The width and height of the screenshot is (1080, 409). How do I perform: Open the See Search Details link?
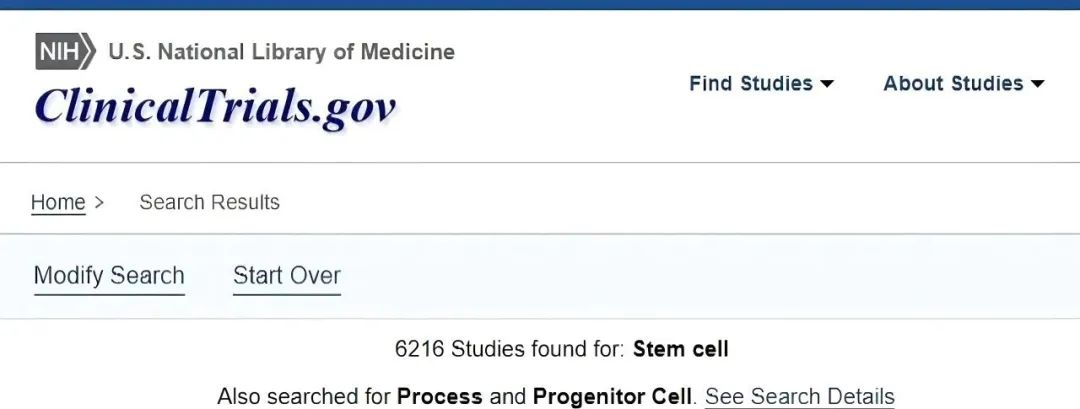800,397
